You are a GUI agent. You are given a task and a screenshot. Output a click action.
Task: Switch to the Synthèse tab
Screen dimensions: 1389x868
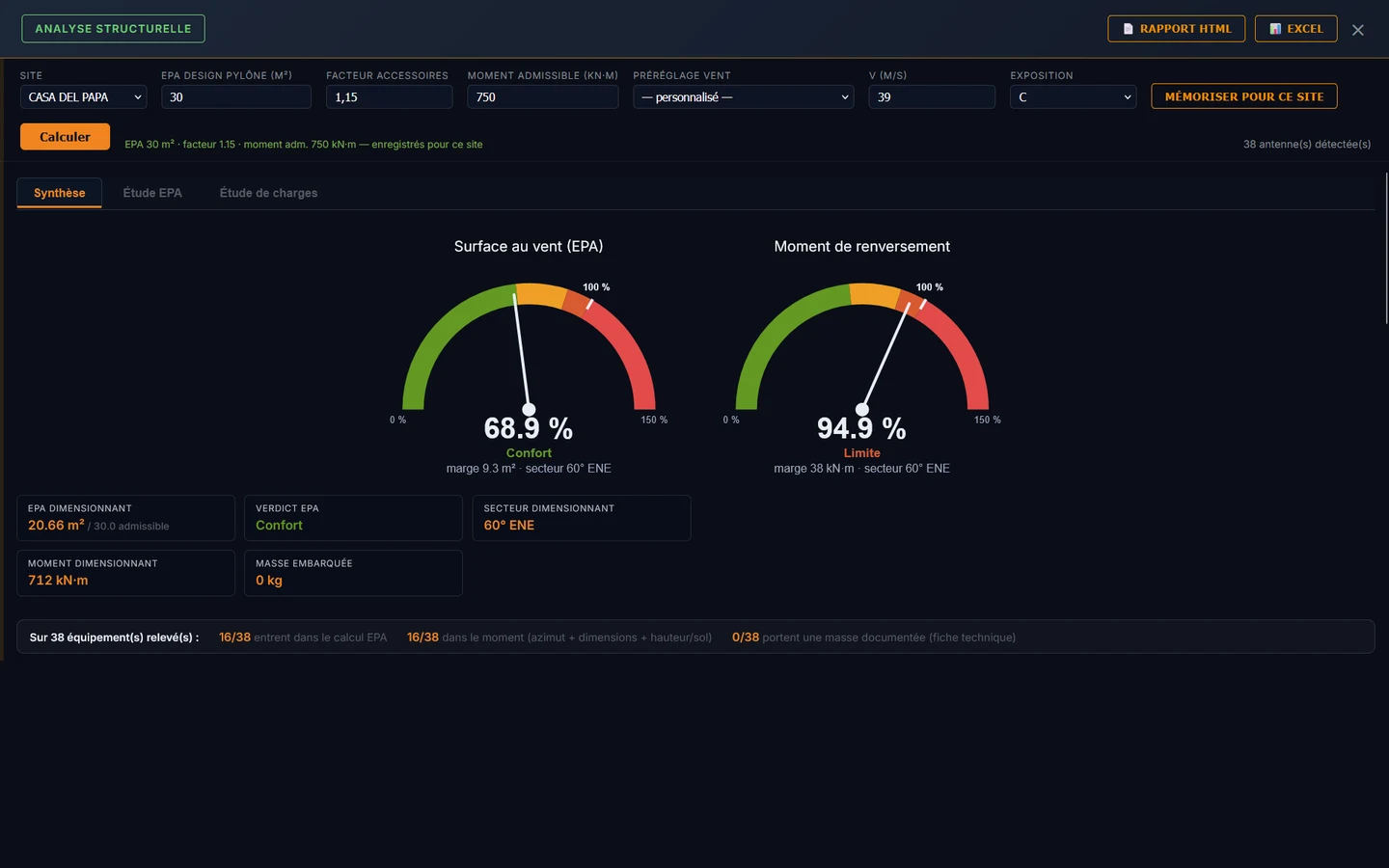tap(59, 193)
